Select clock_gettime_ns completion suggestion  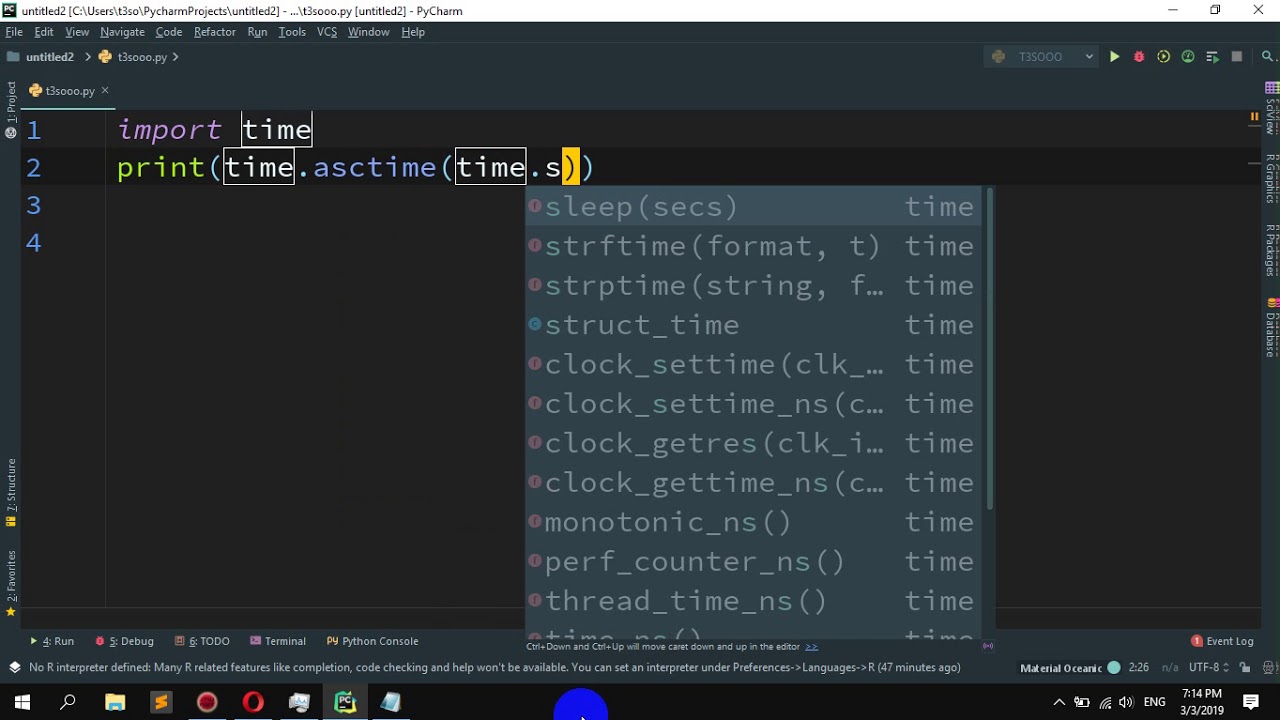tap(752, 483)
